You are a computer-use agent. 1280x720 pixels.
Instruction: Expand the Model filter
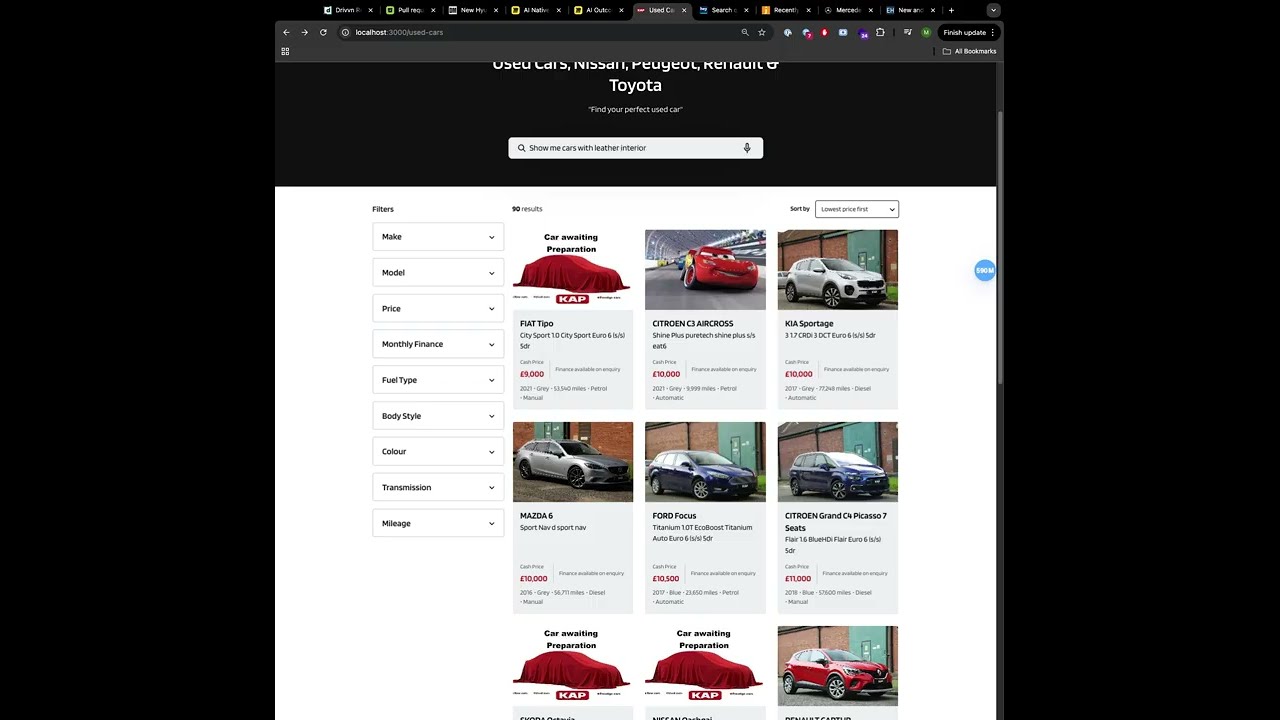[x=438, y=273]
